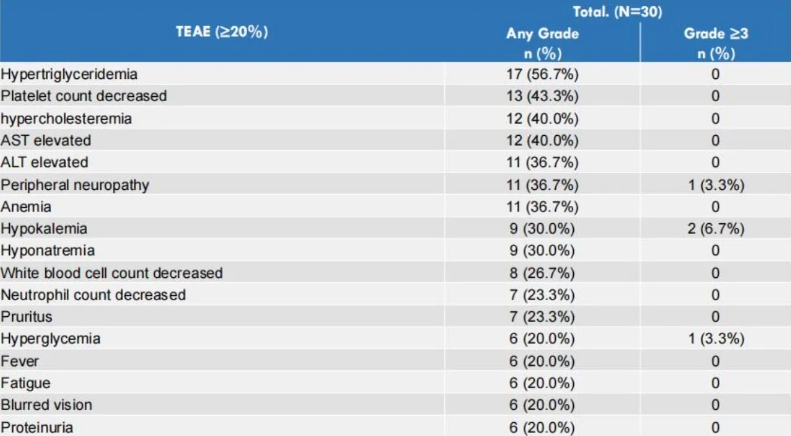Viewport: 791px width, 436px height.
Task: Click the ALT elevated row label
Action: point(45,162)
